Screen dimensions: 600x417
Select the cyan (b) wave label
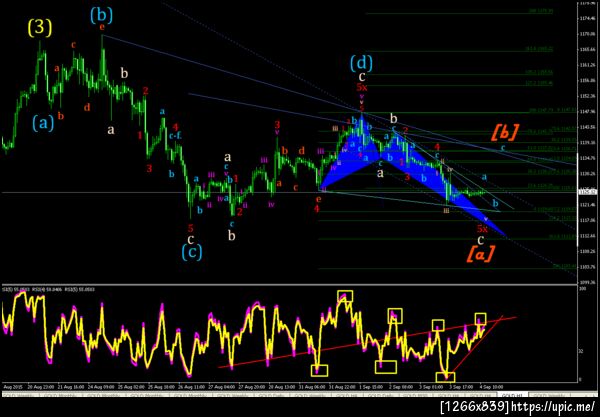(101, 15)
